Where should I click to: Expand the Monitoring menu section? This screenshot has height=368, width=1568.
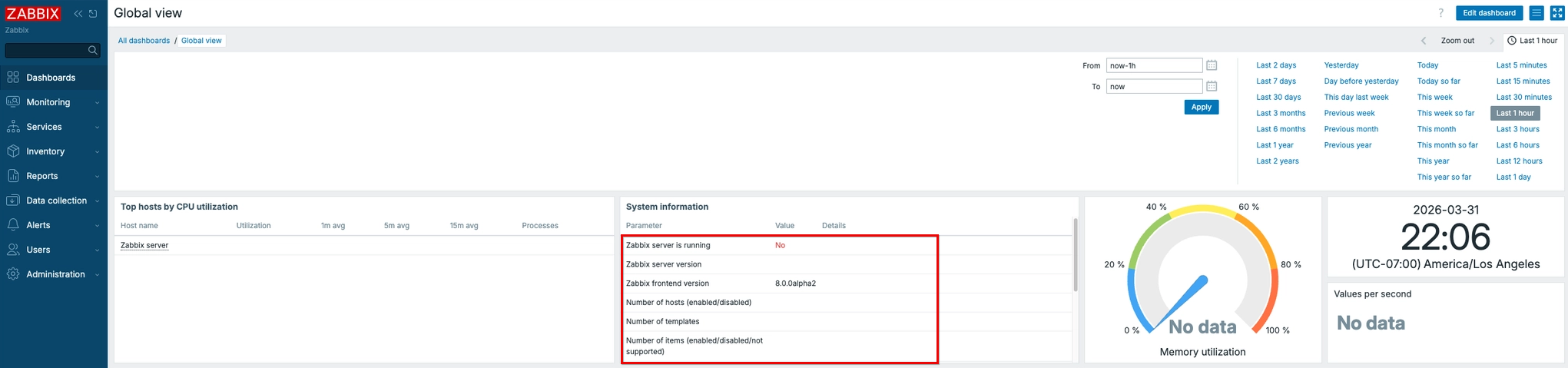click(x=53, y=102)
